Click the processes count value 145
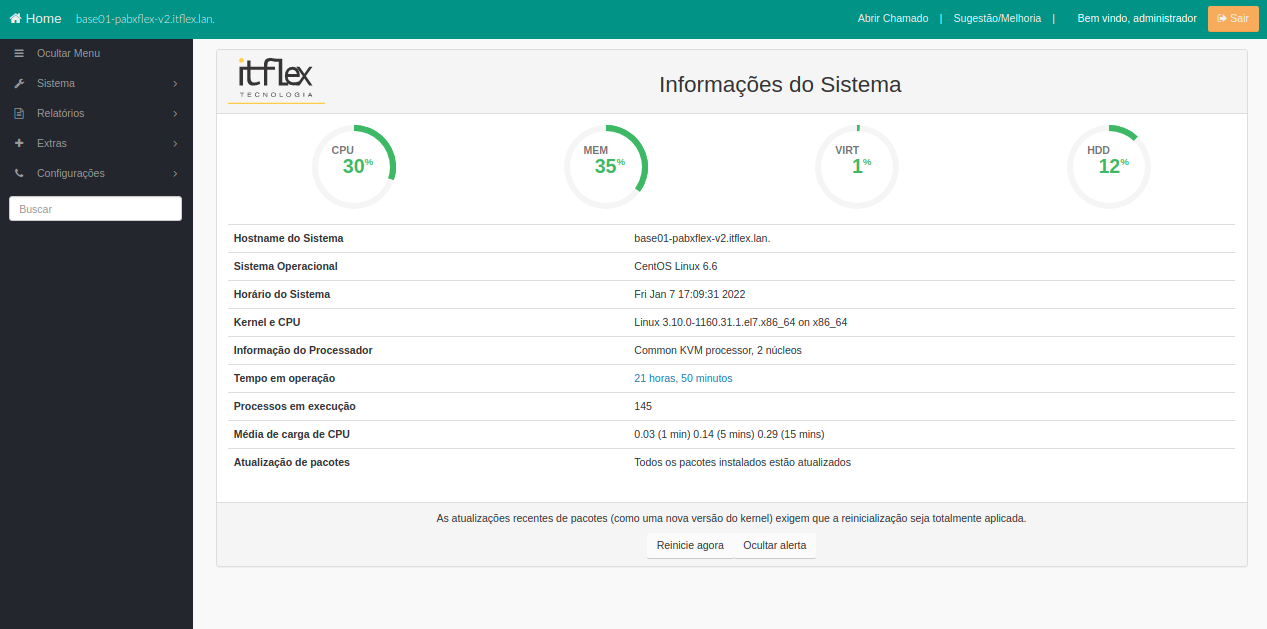The width and height of the screenshot is (1267, 629). click(643, 407)
